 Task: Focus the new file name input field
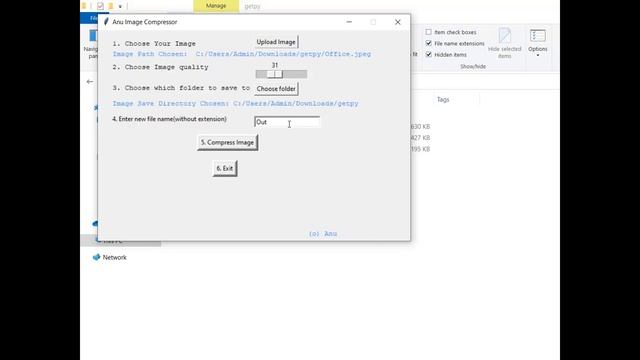tap(287, 122)
